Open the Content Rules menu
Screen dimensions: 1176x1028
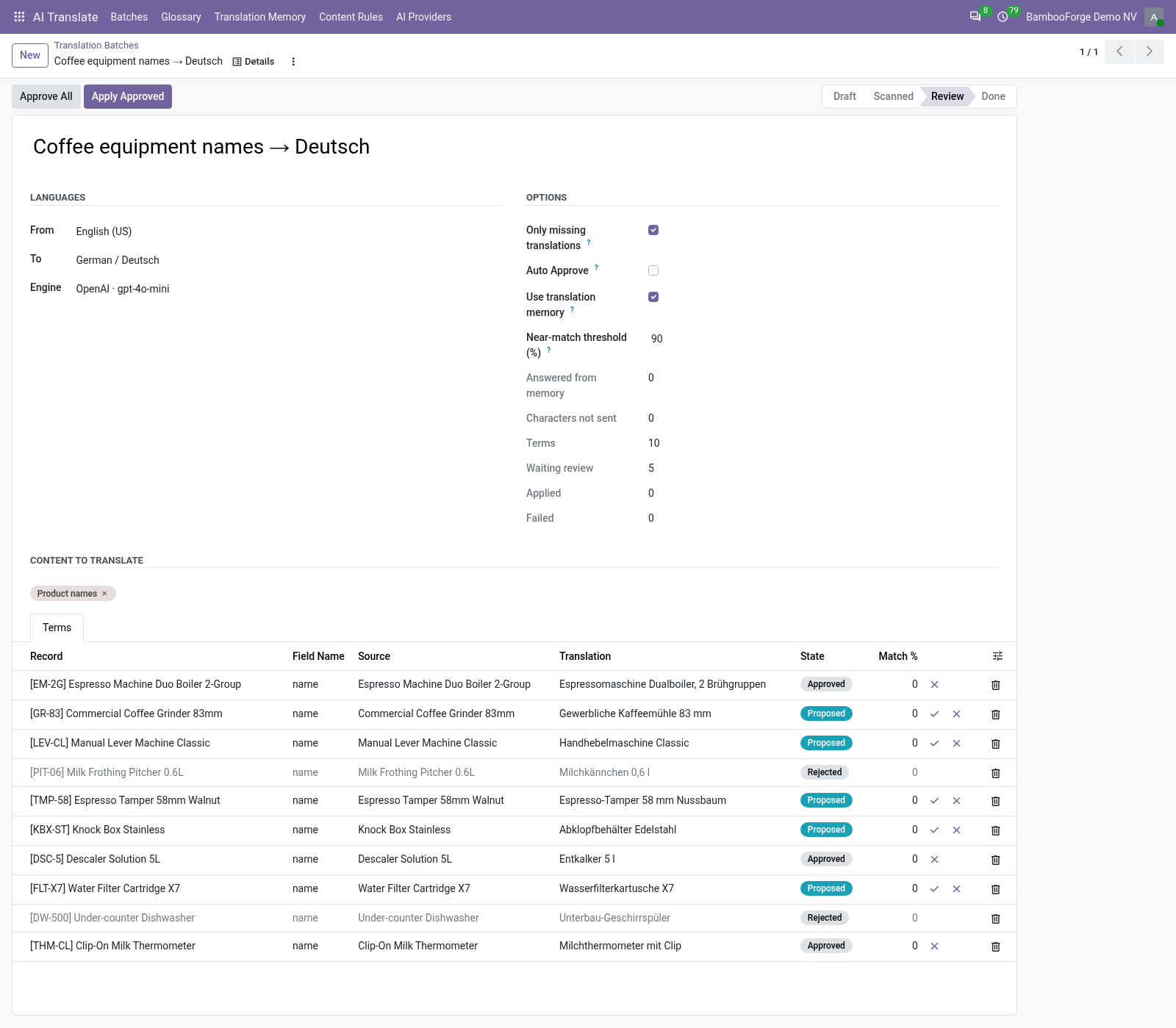point(351,17)
